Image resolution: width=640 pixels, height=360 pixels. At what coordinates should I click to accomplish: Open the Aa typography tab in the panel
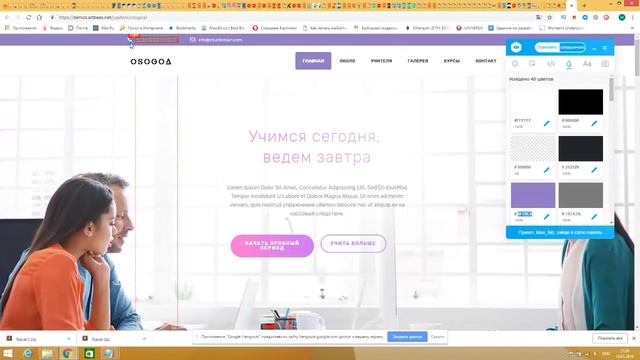tap(587, 64)
